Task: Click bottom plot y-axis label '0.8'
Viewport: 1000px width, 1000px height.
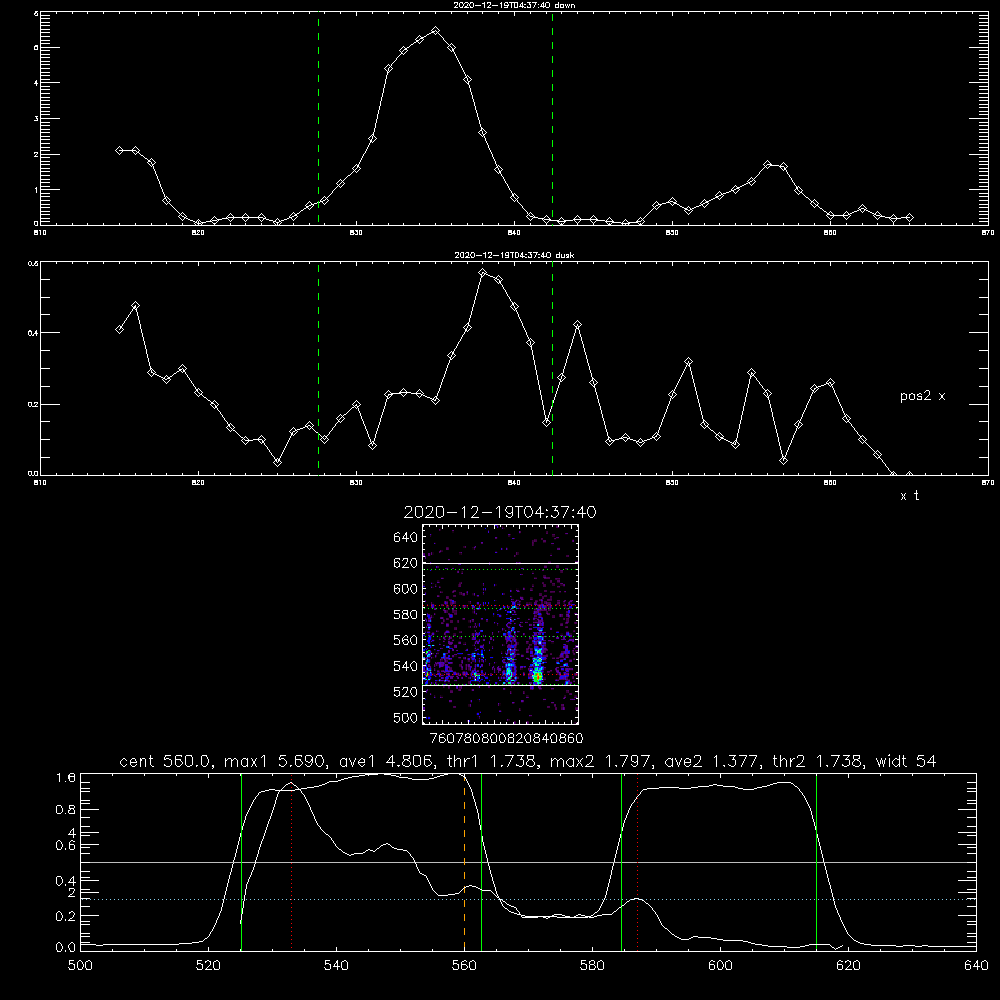Action: click(x=66, y=810)
